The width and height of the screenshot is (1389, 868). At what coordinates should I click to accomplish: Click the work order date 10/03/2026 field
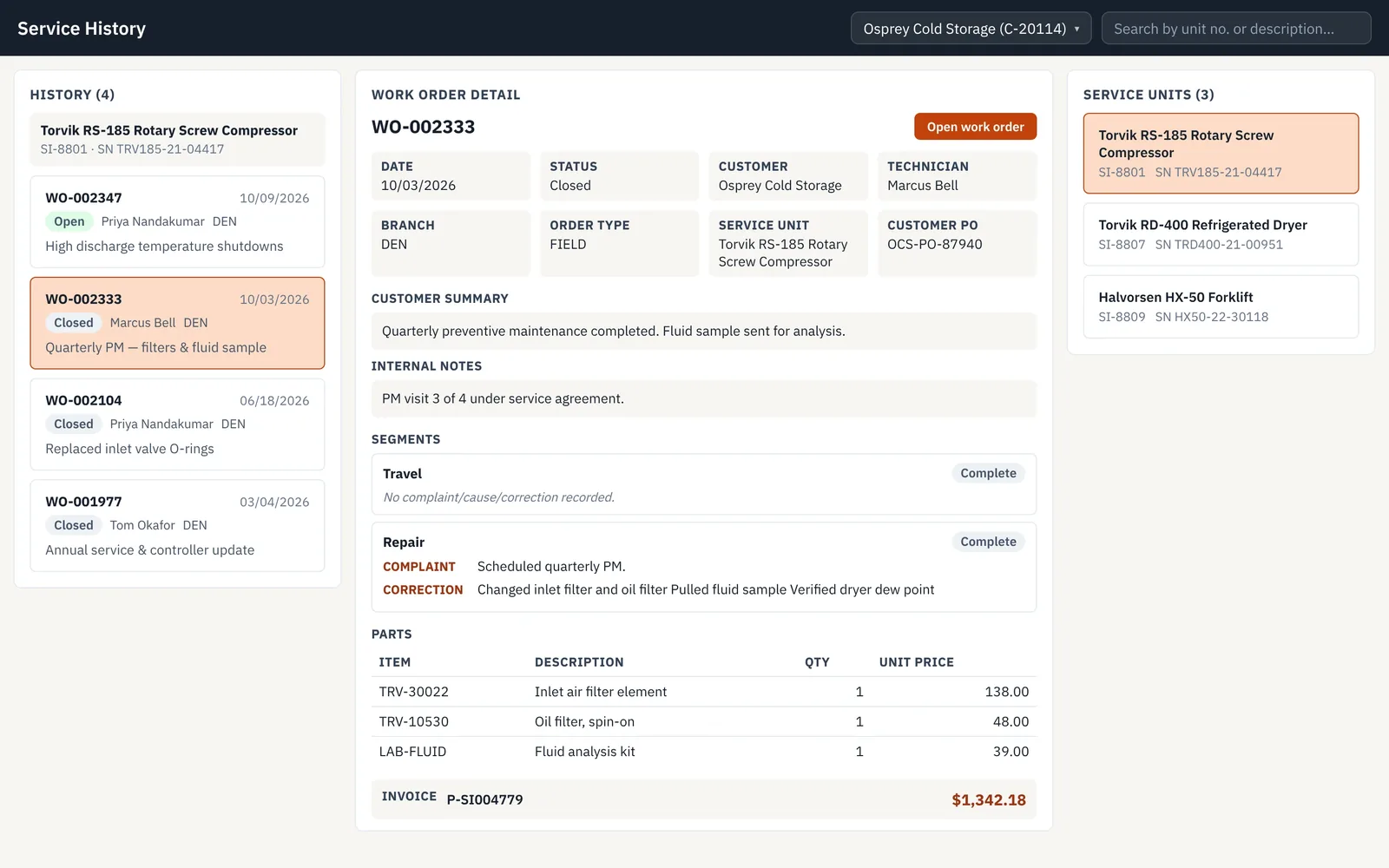(451, 176)
